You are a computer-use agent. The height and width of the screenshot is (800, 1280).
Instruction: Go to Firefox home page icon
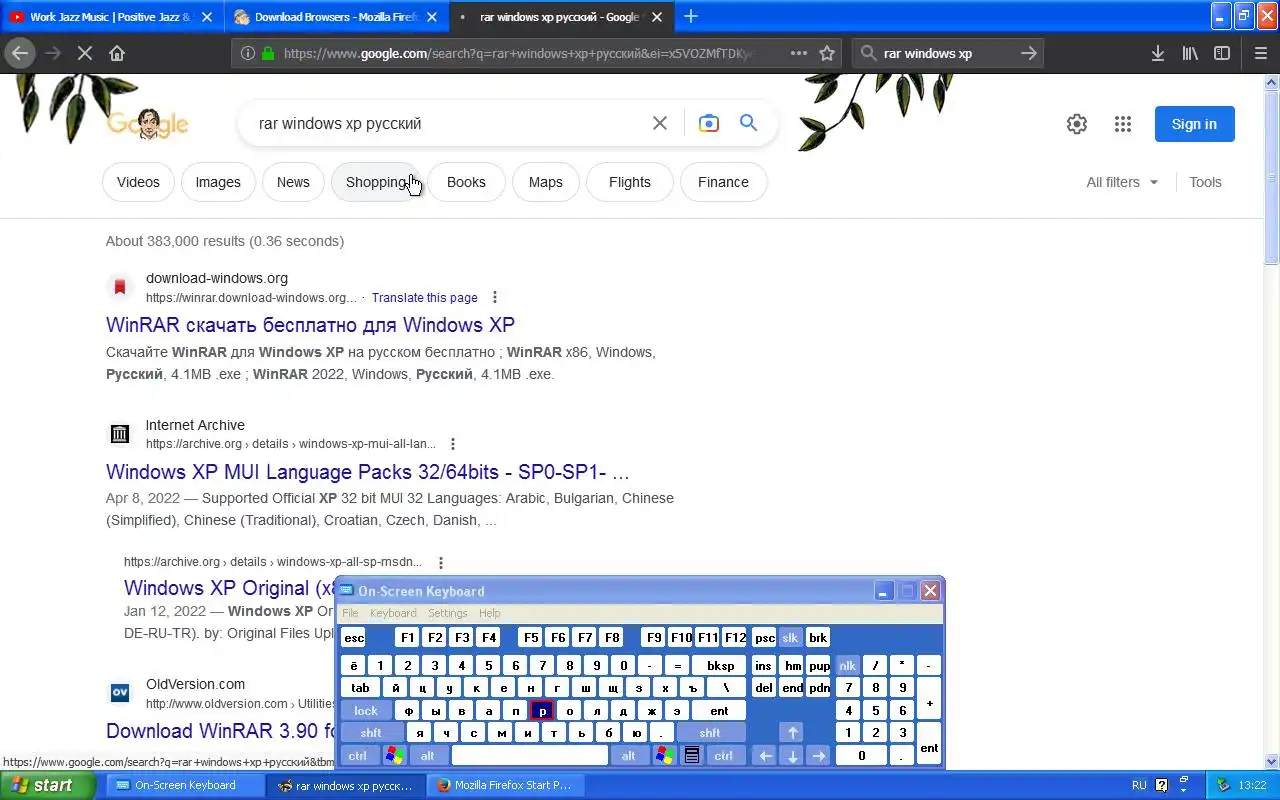pos(117,53)
